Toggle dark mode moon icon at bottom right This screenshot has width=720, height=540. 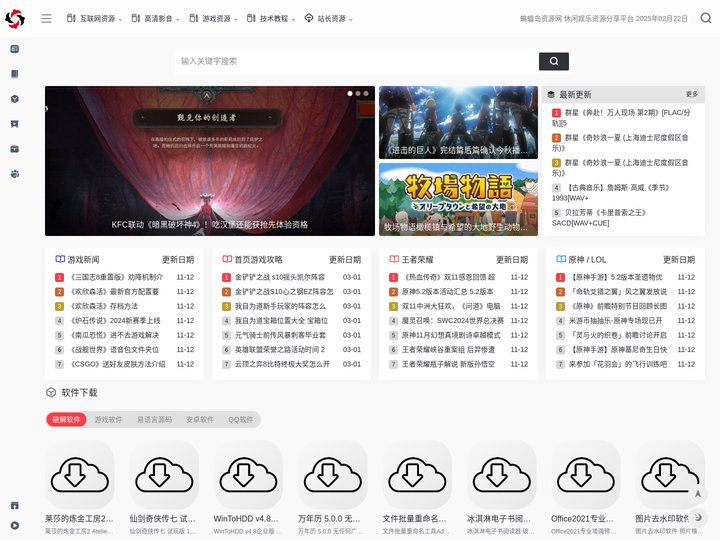click(698, 517)
